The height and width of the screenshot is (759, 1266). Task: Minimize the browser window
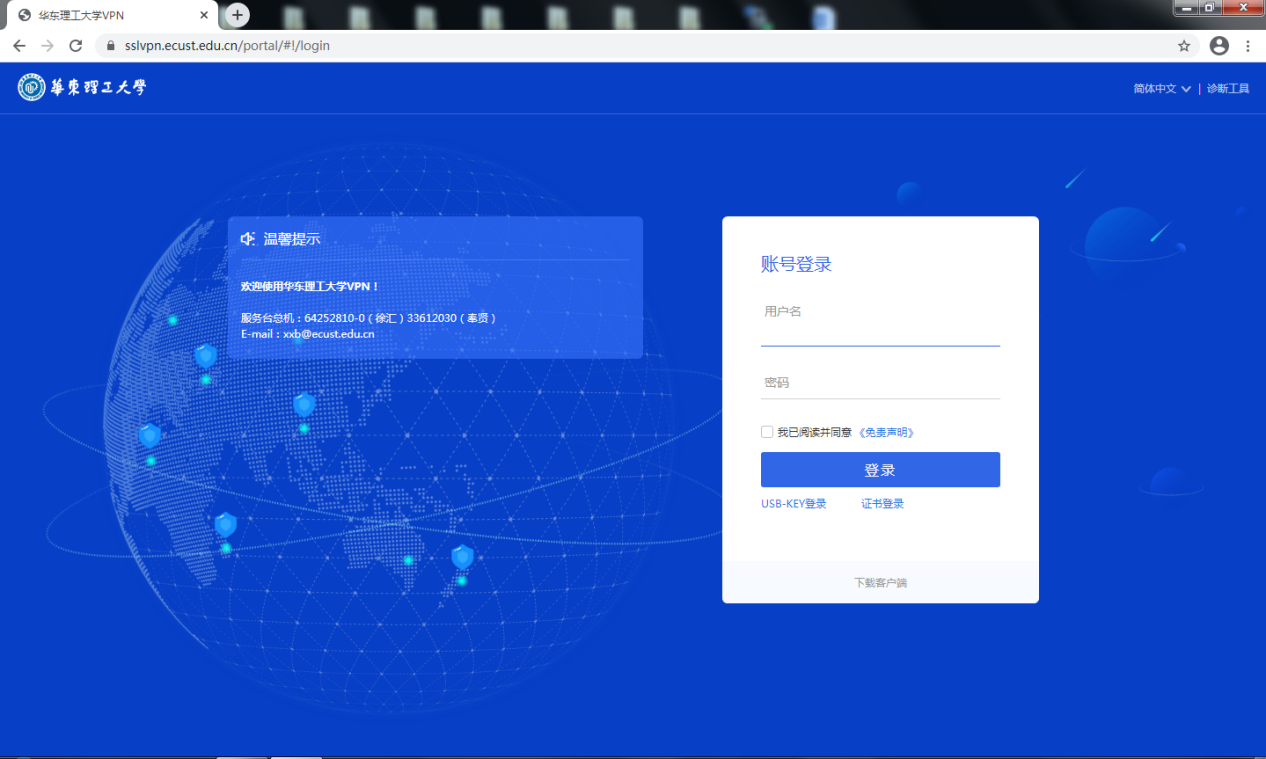1187,8
